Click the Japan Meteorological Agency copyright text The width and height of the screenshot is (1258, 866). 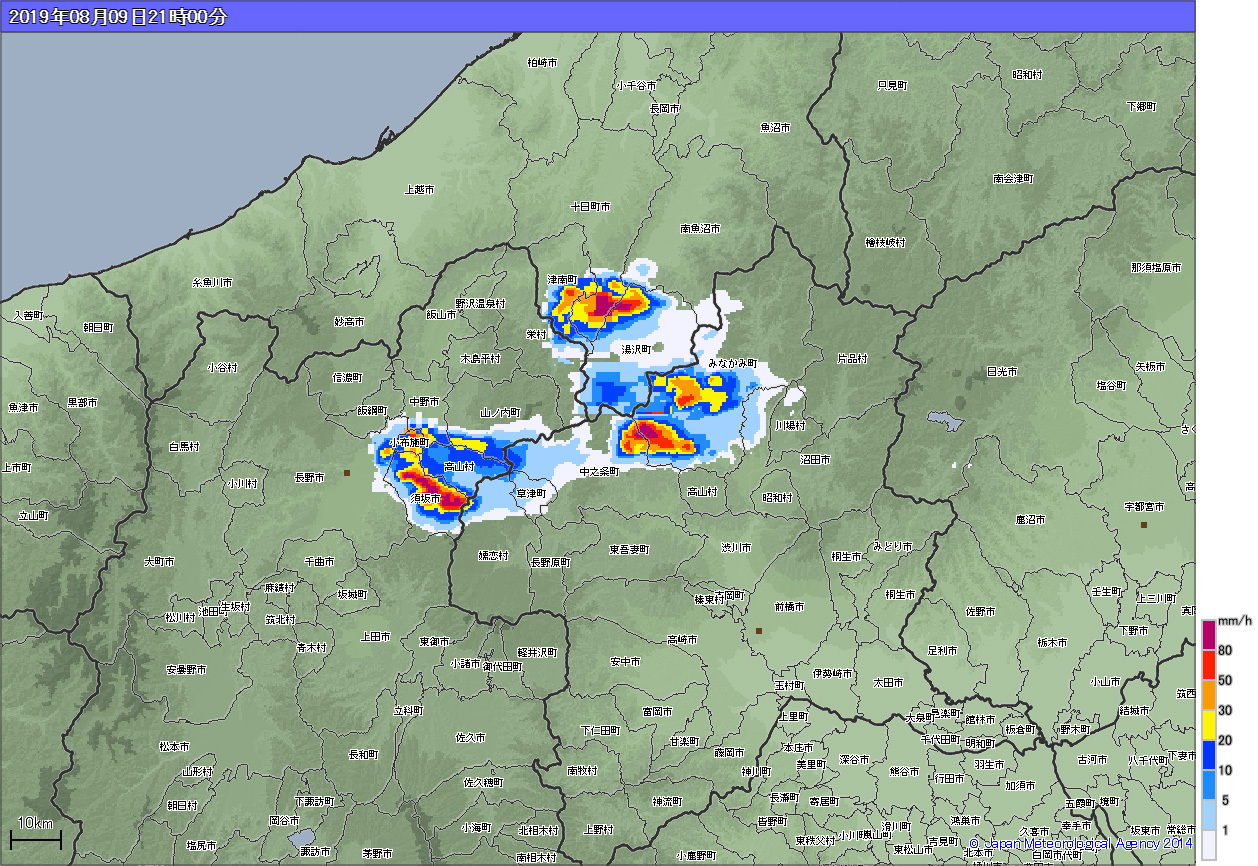[x=1081, y=844]
